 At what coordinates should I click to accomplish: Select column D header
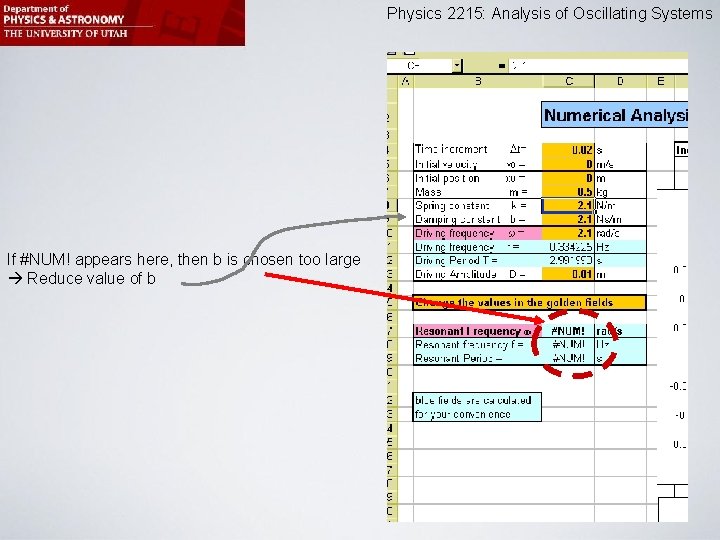coord(620,81)
